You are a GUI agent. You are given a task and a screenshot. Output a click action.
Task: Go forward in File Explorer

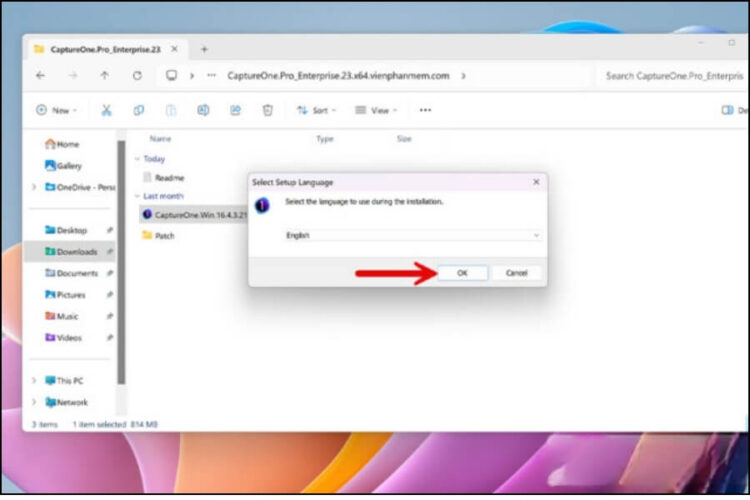[73, 76]
